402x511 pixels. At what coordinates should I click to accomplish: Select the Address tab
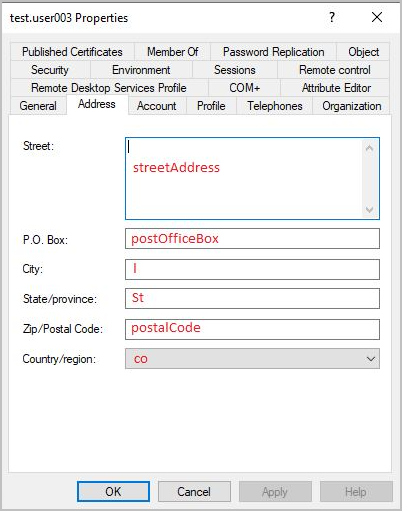(97, 104)
